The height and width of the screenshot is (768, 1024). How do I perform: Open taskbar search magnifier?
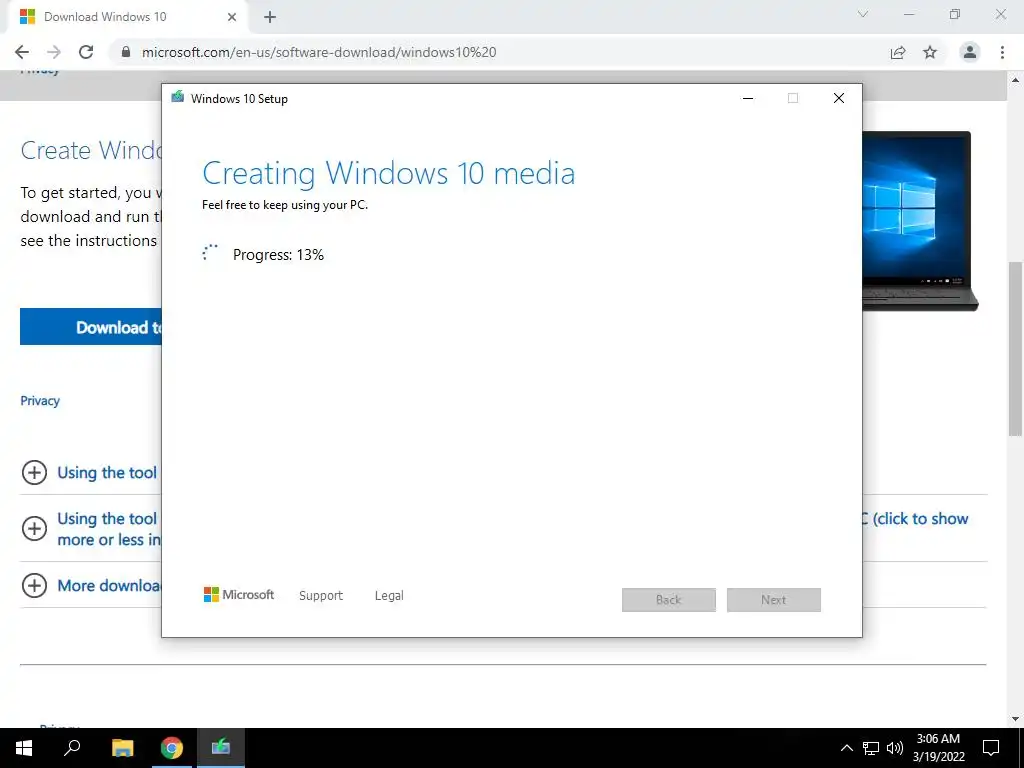click(x=72, y=748)
